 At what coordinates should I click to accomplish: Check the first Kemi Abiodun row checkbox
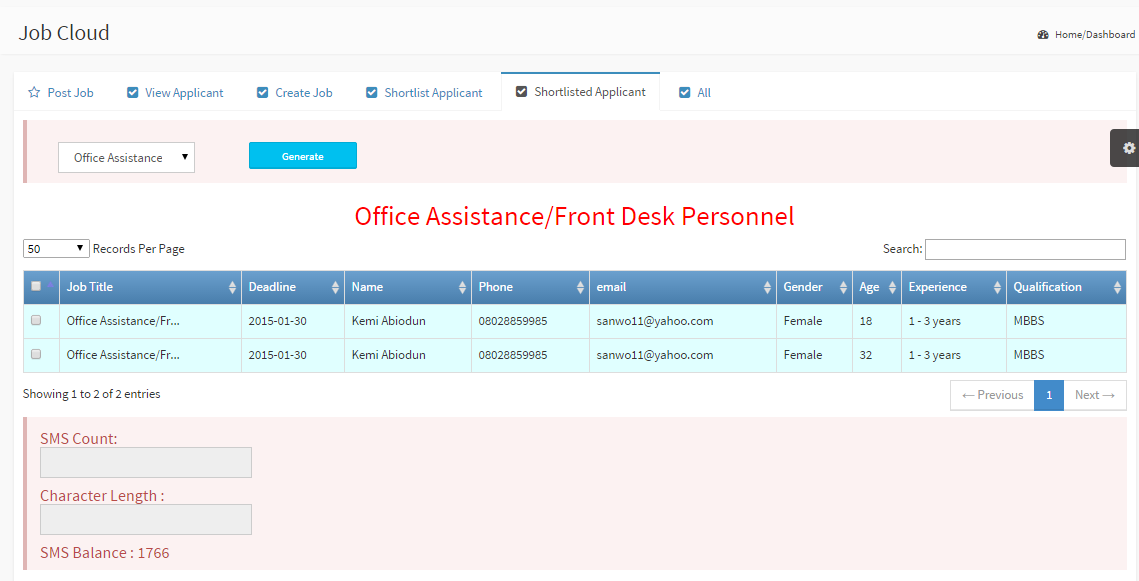coord(36,321)
